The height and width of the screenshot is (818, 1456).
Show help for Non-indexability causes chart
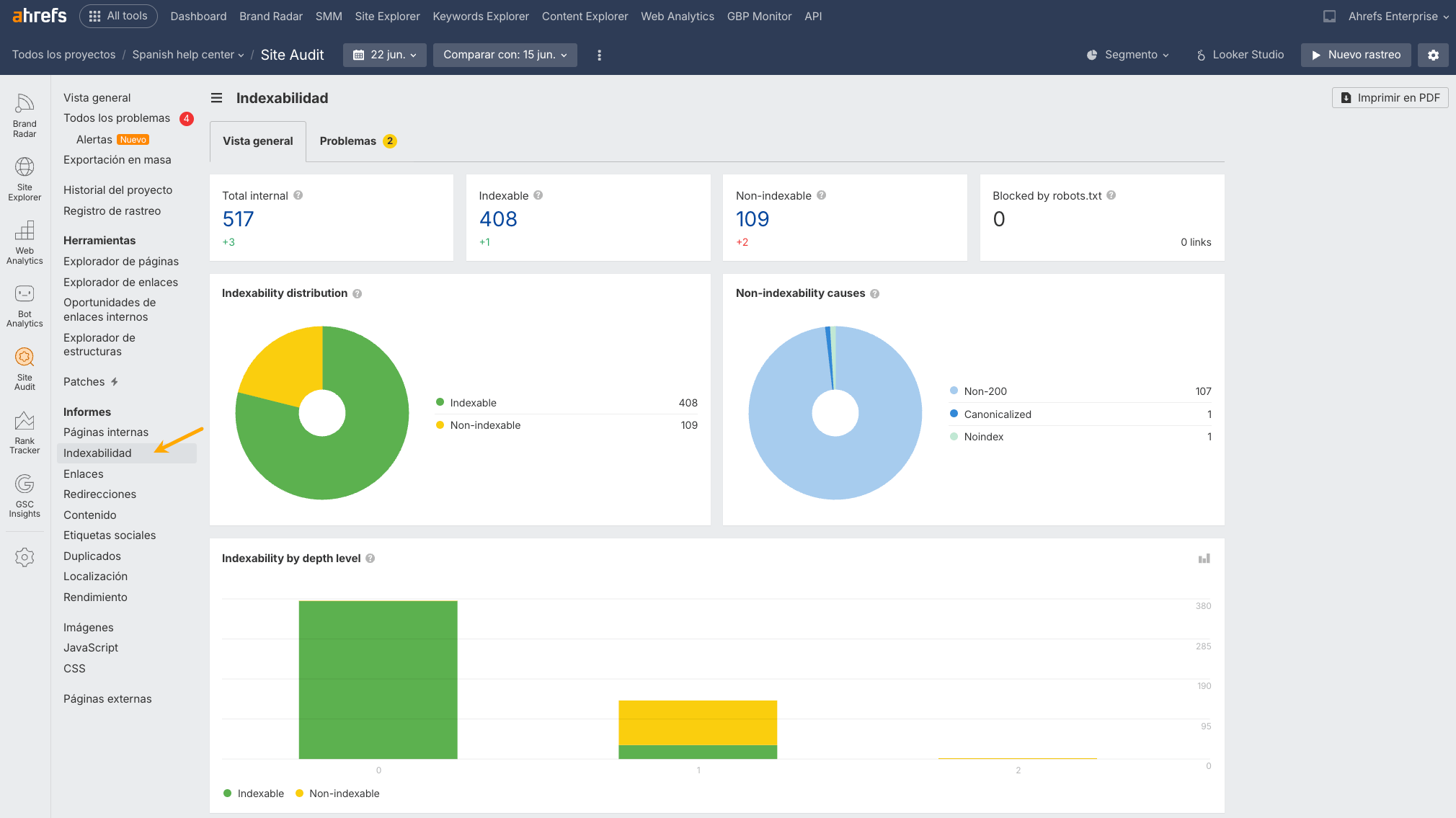(x=875, y=293)
